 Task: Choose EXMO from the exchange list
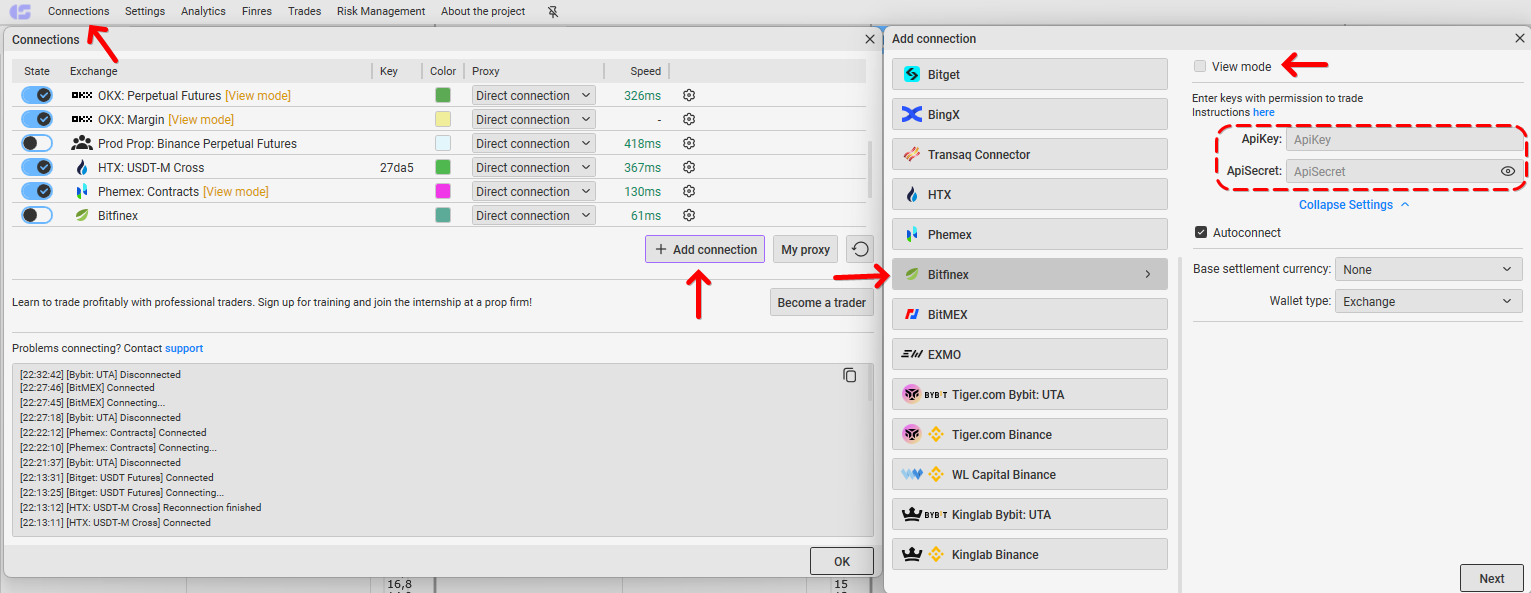(x=1030, y=354)
